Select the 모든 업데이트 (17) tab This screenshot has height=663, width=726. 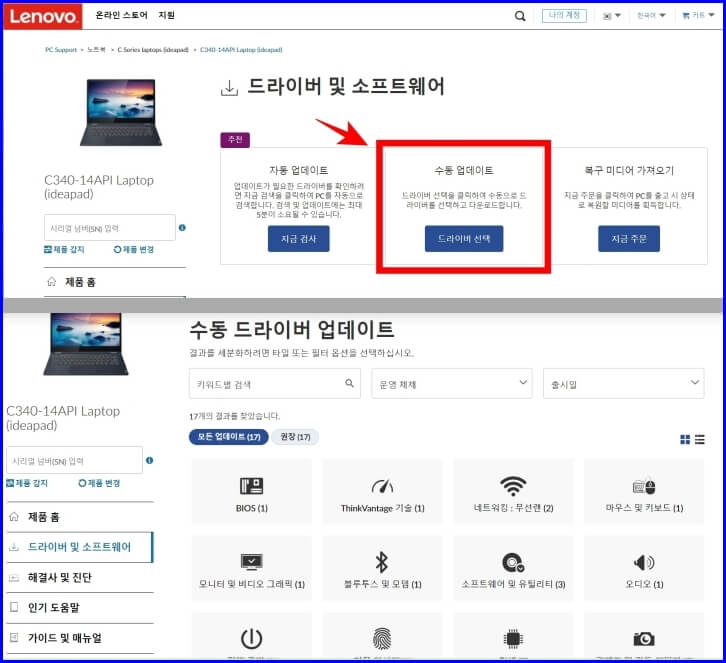229,437
